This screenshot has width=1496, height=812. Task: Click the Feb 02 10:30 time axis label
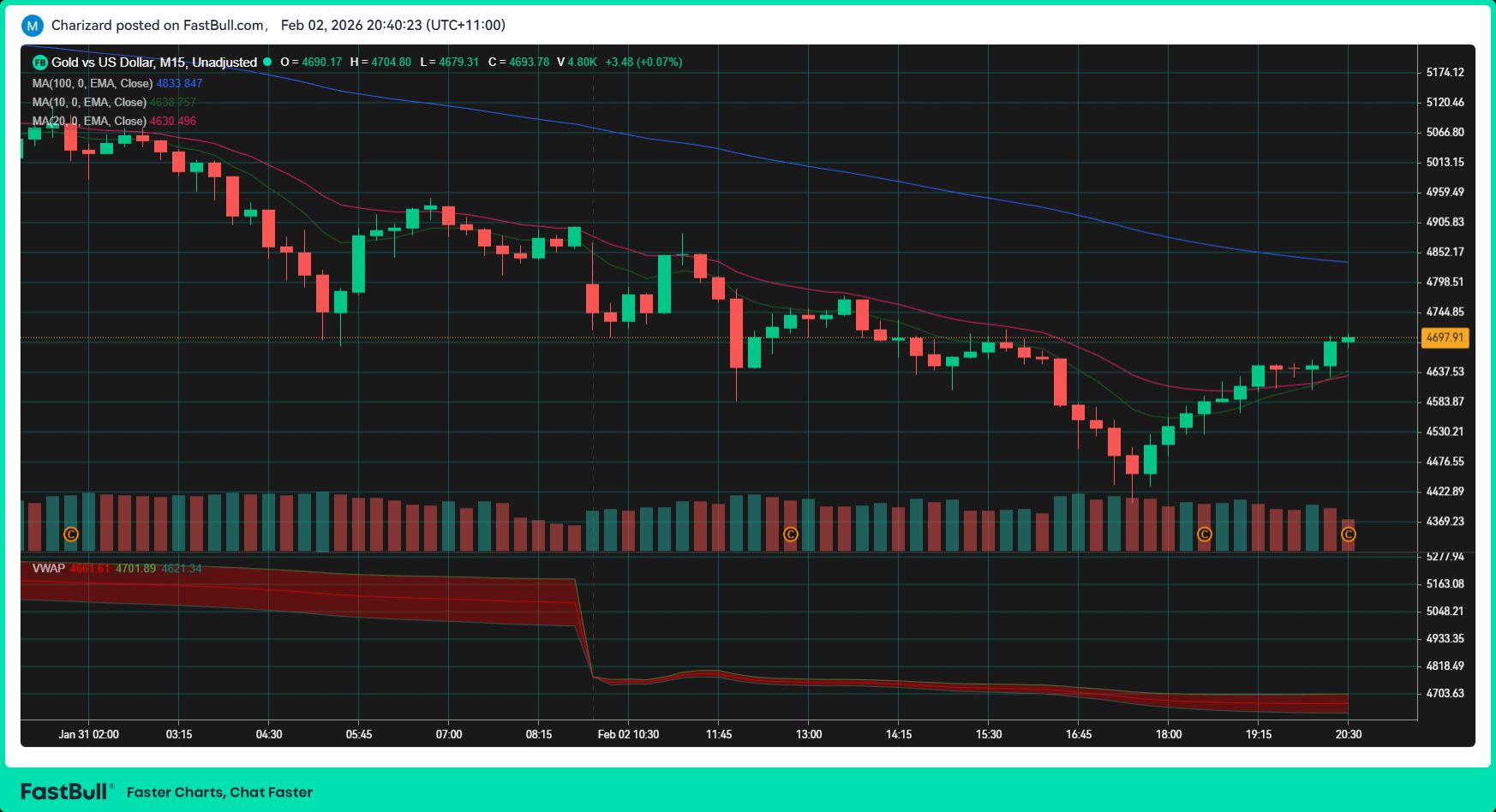point(628,734)
